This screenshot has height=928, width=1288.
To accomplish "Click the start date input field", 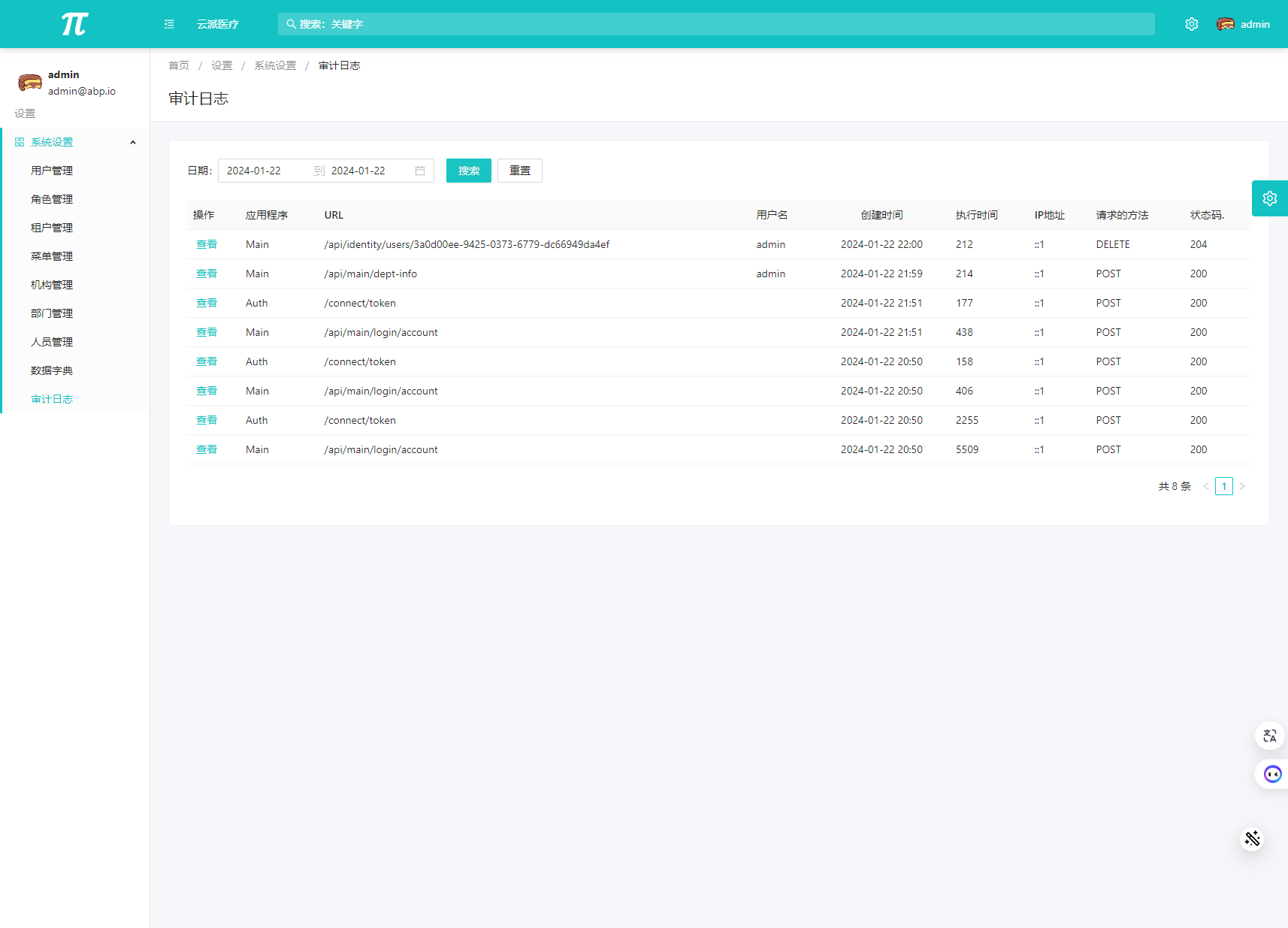I will pyautogui.click(x=263, y=171).
